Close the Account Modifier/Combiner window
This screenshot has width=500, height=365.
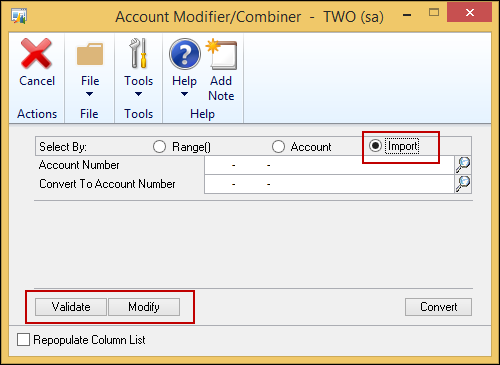pyautogui.click(x=470, y=12)
